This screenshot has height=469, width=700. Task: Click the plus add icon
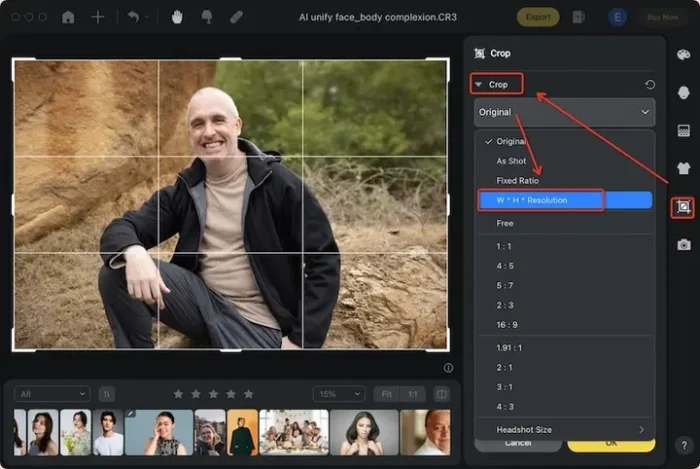pos(97,17)
